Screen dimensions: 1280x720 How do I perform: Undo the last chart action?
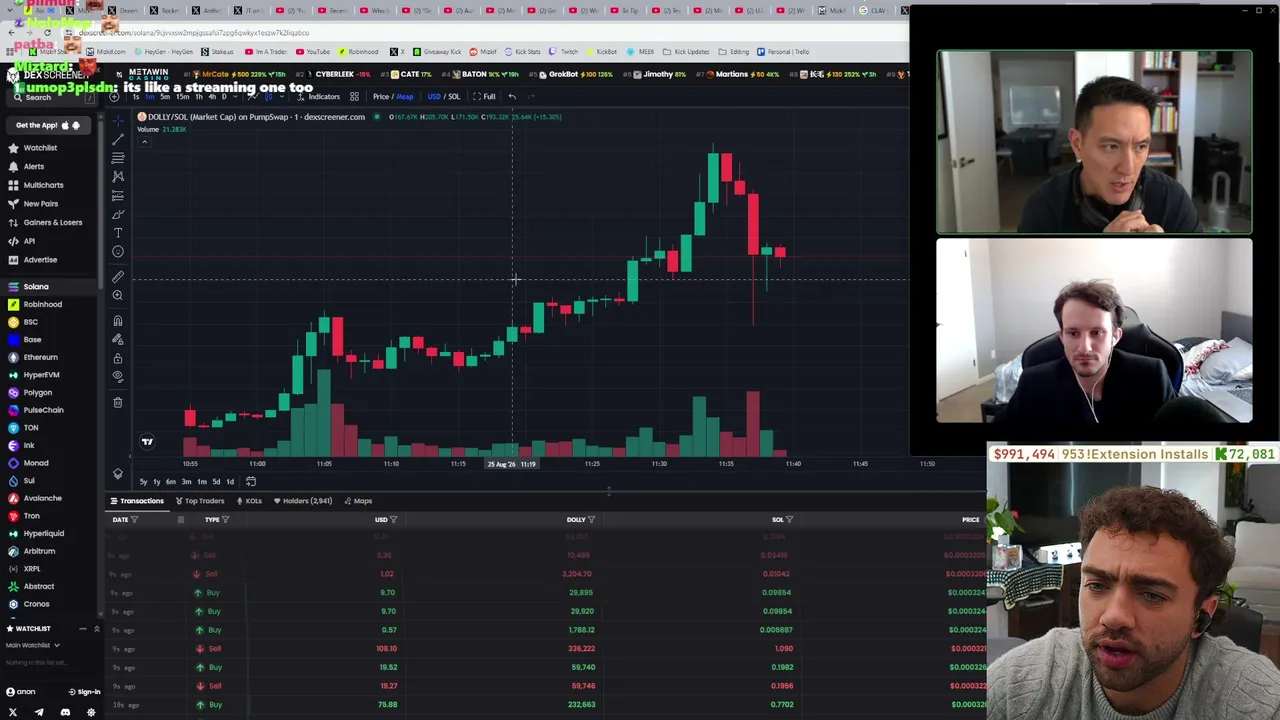pos(512,97)
